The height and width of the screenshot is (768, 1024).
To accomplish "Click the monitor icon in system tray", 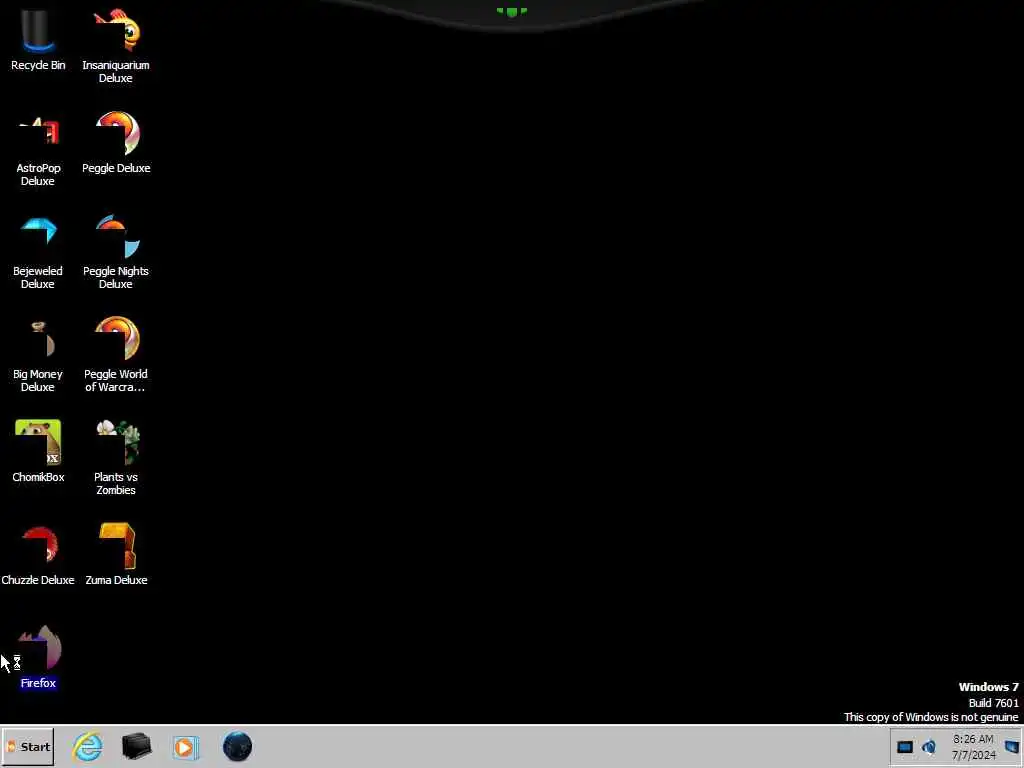I will (904, 747).
